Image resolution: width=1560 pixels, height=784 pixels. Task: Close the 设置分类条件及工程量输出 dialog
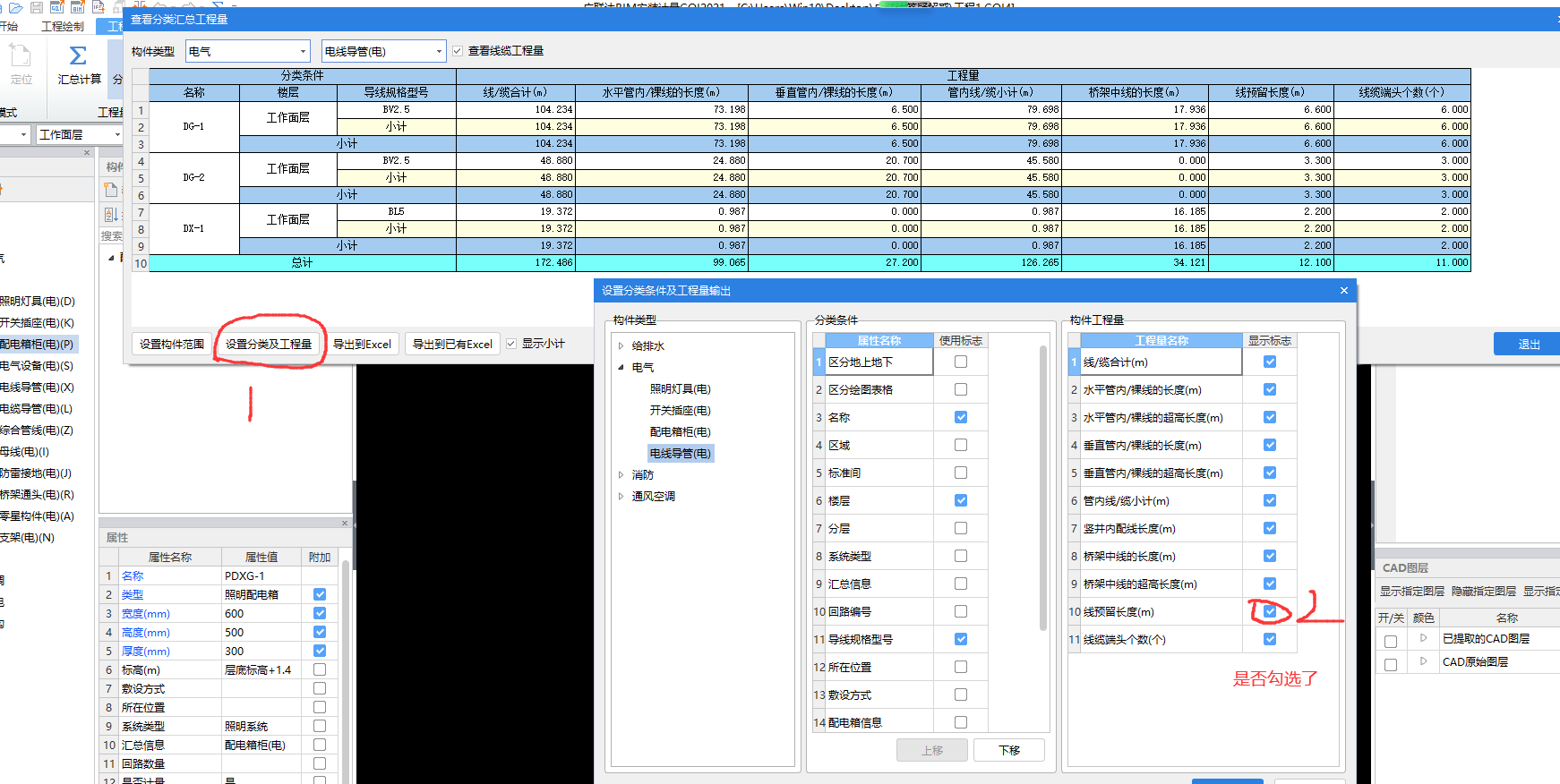coord(1343,291)
